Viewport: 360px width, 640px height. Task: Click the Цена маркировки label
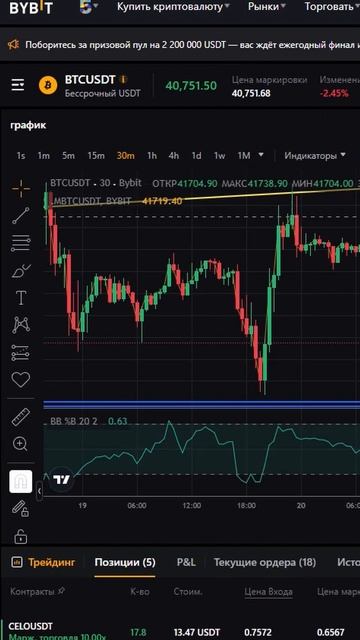269,80
